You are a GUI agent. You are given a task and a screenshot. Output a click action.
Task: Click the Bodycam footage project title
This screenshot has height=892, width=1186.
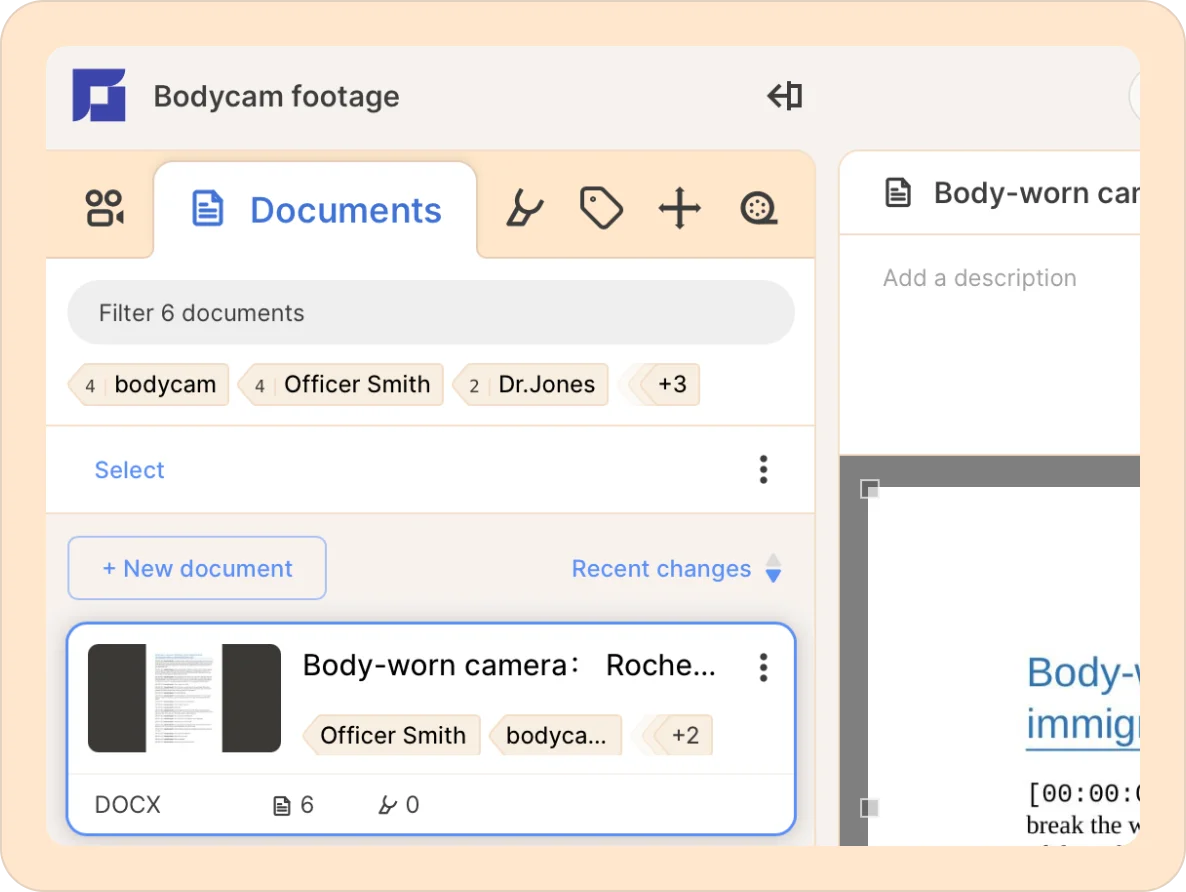click(276, 96)
